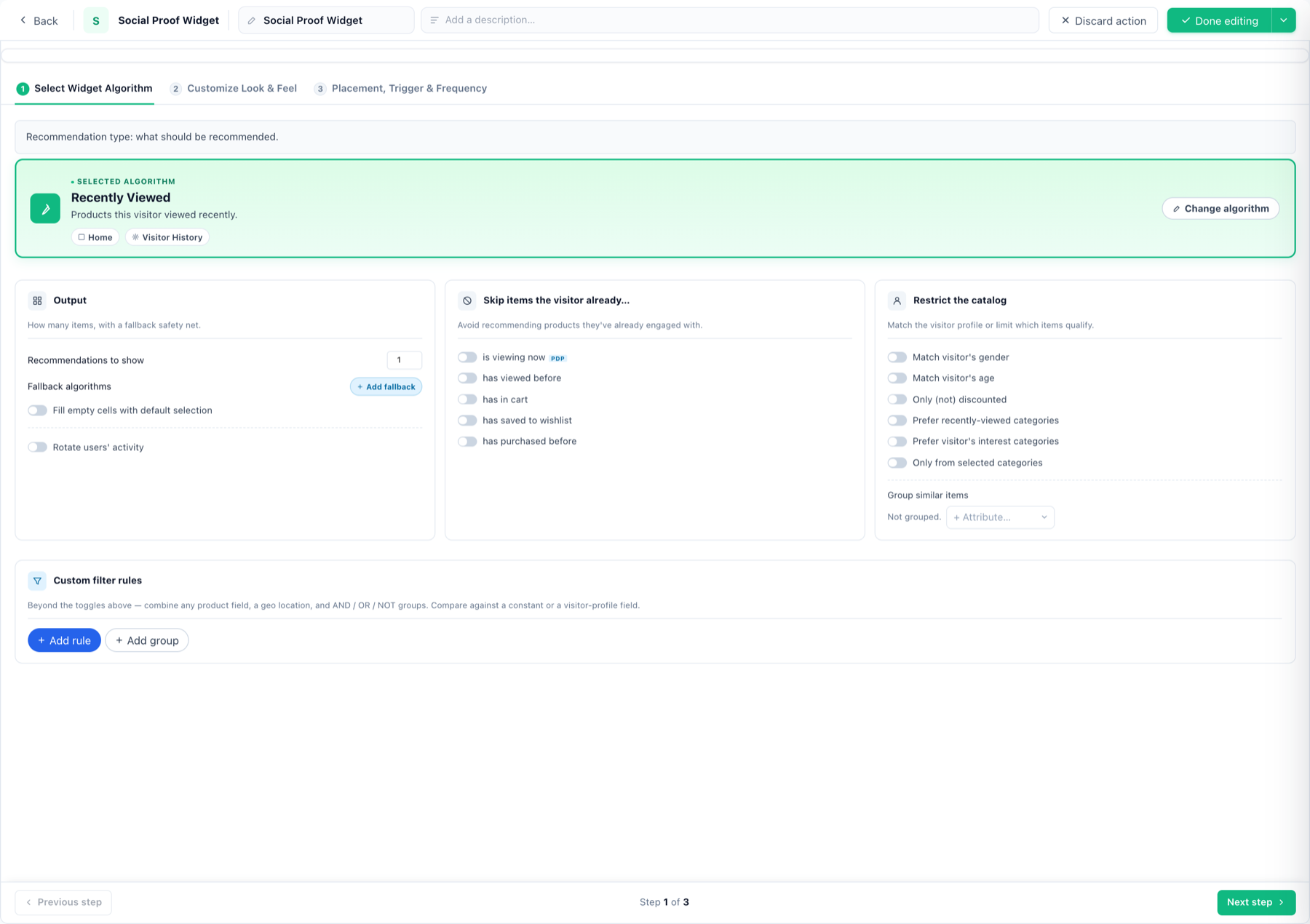
Task: Click the Group similar items label
Action: coord(928,495)
